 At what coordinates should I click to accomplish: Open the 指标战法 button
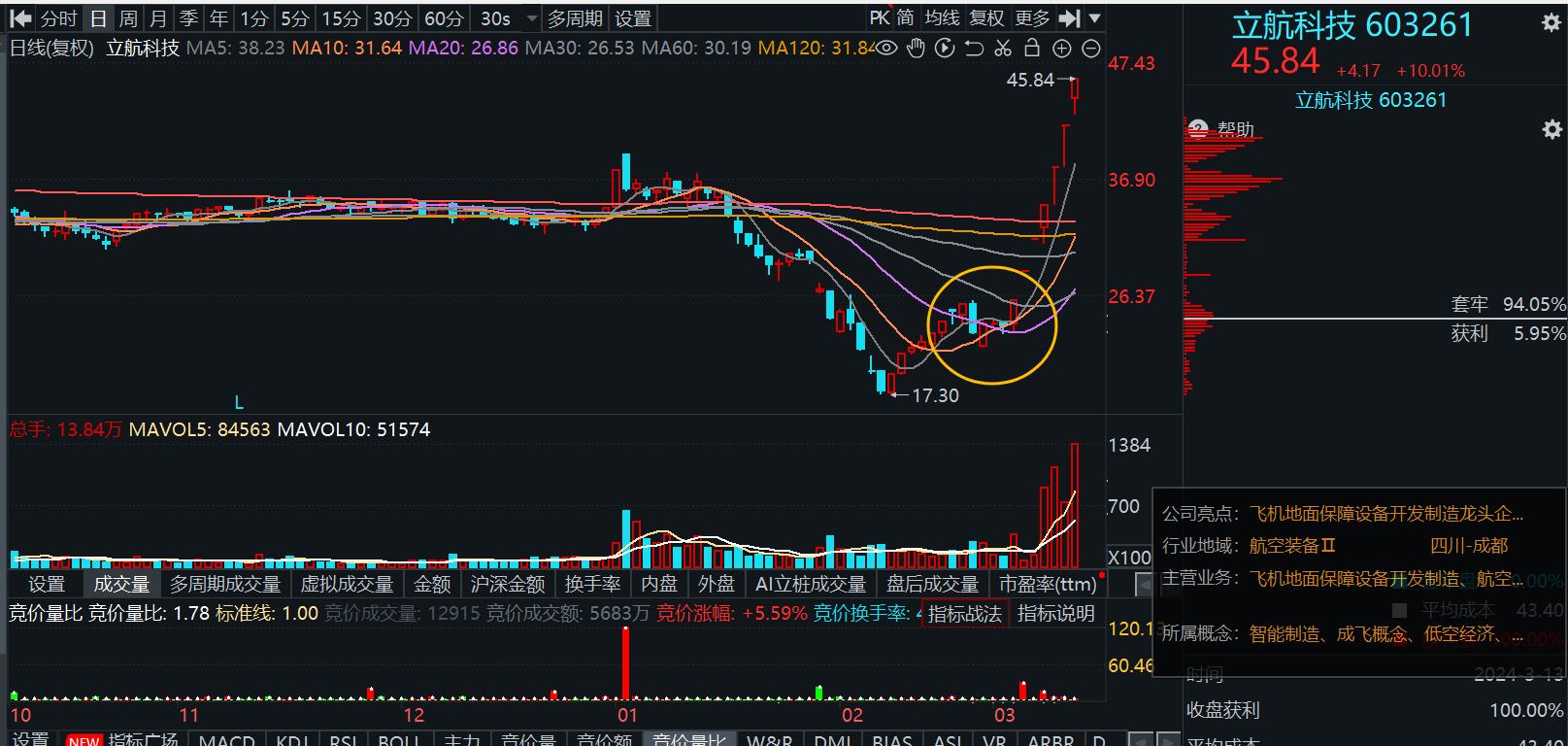pyautogui.click(x=964, y=614)
